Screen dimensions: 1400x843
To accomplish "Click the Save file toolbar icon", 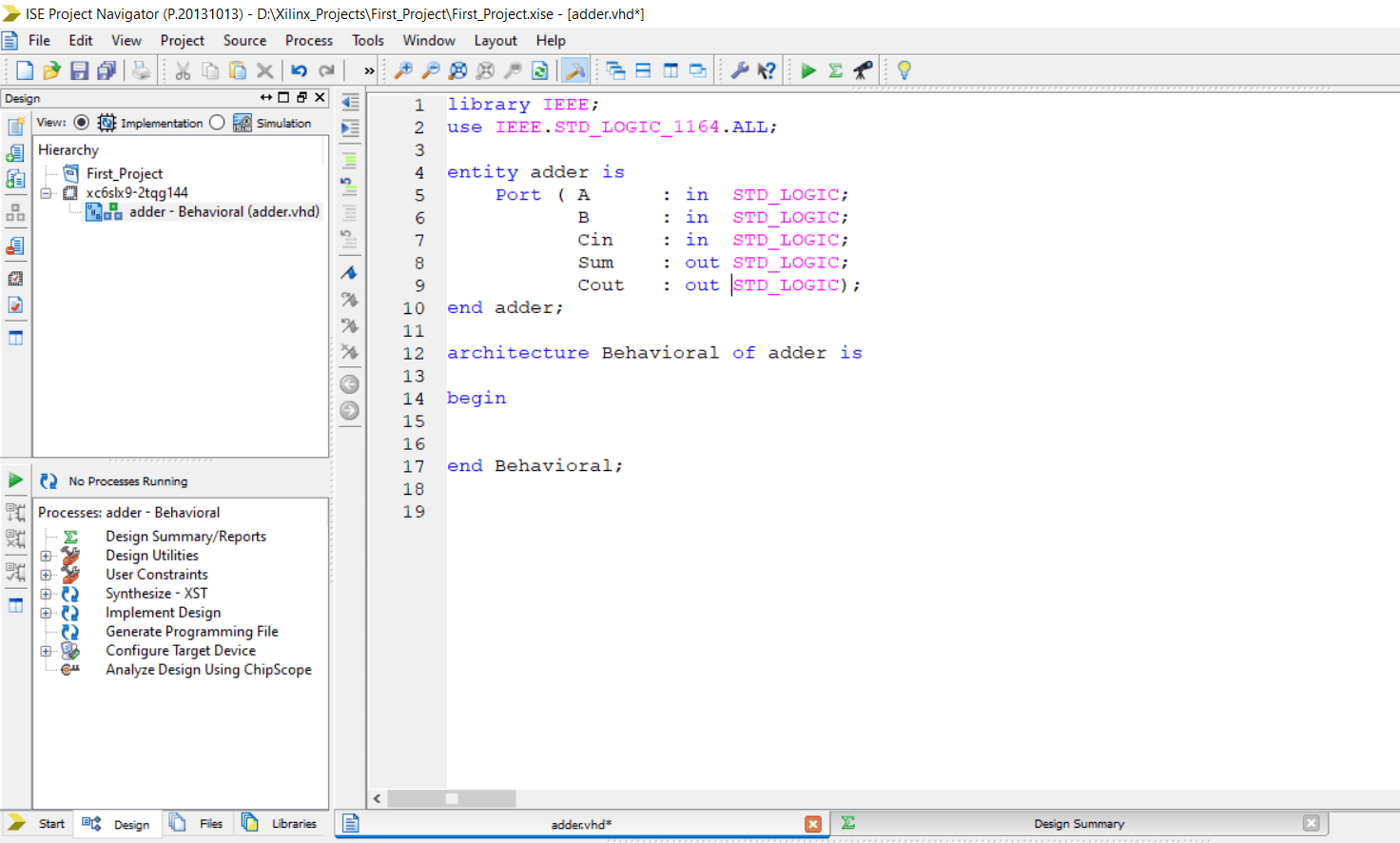I will pos(80,70).
